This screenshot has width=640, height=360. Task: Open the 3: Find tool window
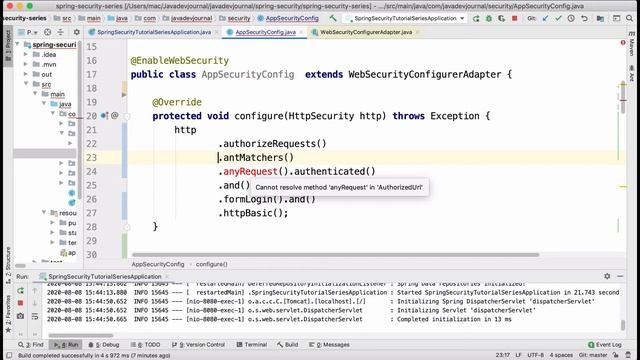[x=31, y=344]
